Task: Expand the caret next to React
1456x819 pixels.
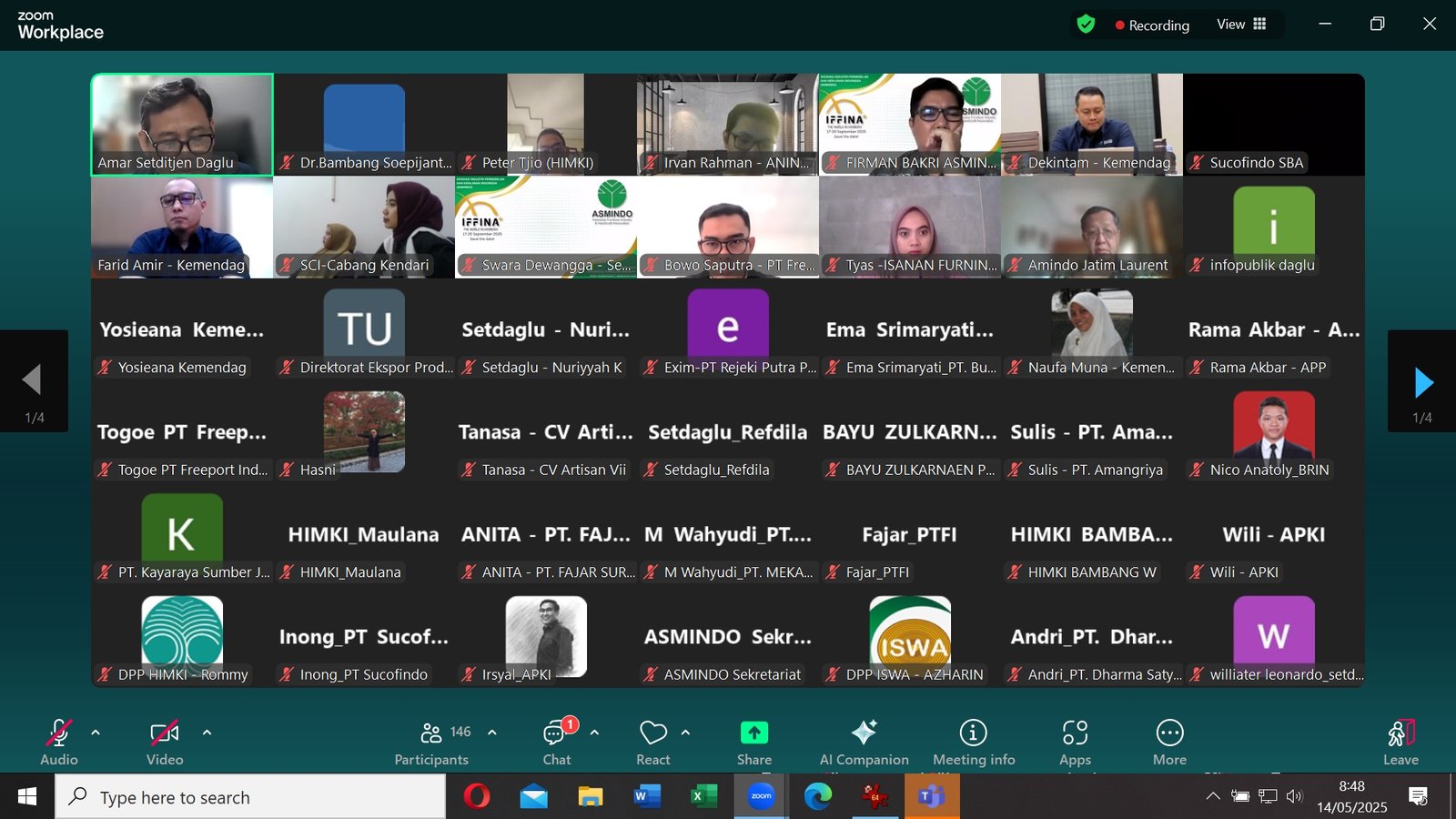Action: click(685, 733)
